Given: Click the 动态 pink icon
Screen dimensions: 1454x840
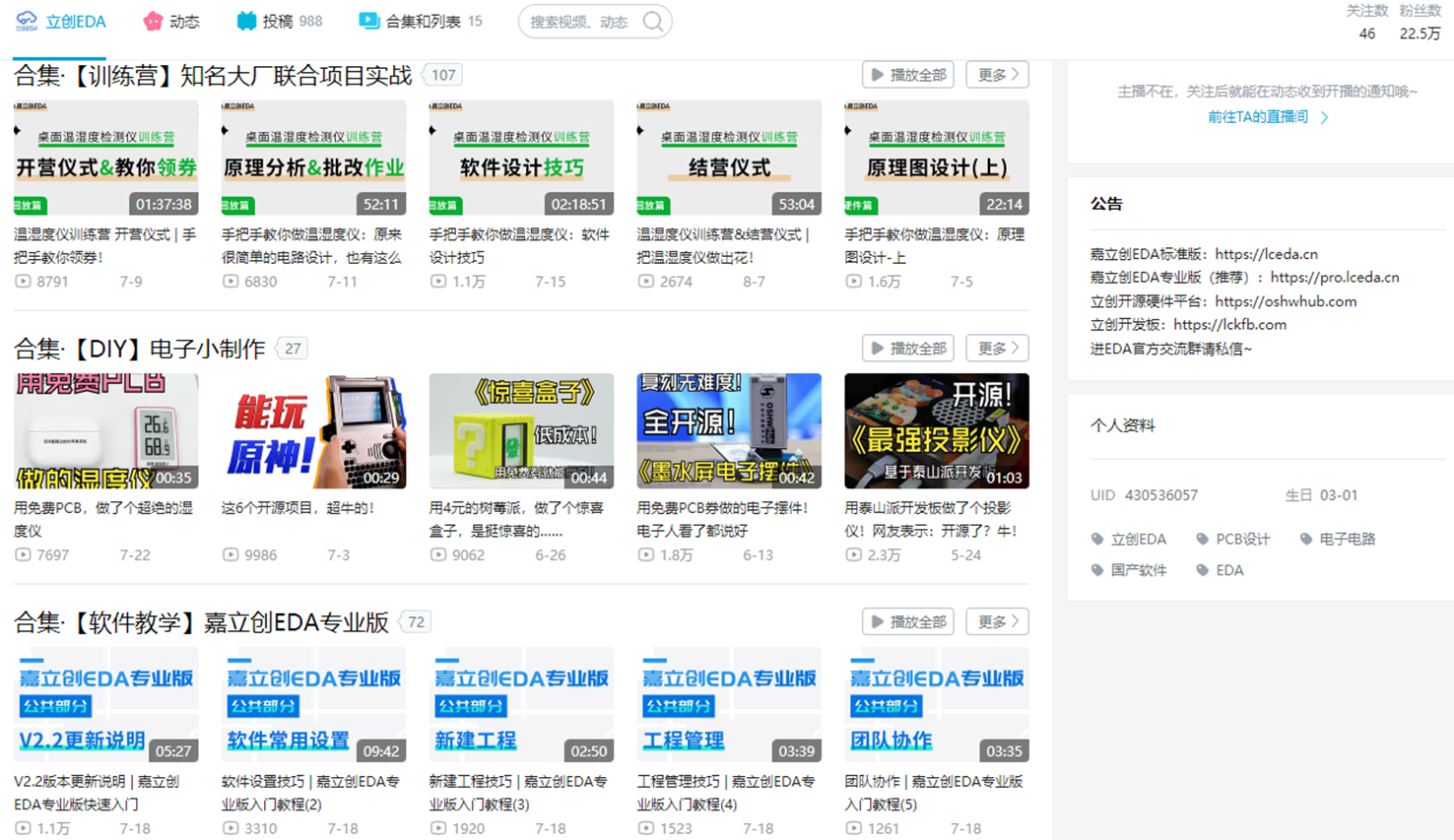Looking at the screenshot, I should 153,21.
